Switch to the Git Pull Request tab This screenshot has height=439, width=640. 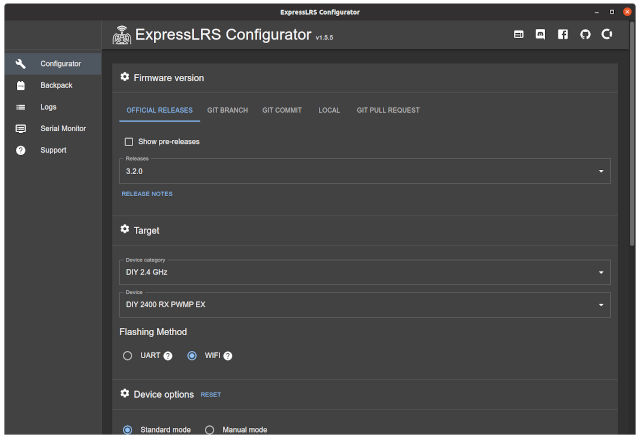pyautogui.click(x=388, y=110)
